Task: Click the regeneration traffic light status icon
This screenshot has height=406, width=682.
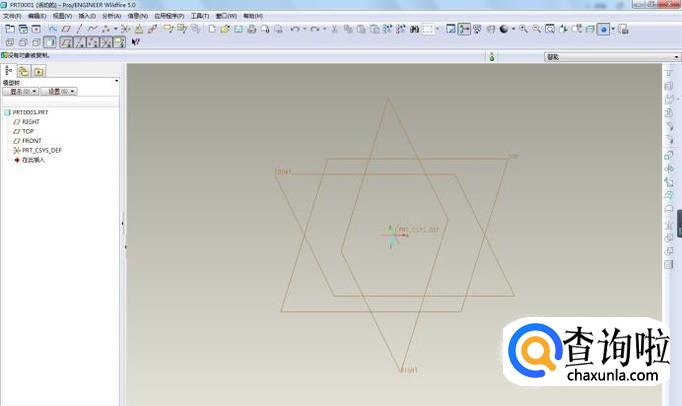Action: pos(492,57)
